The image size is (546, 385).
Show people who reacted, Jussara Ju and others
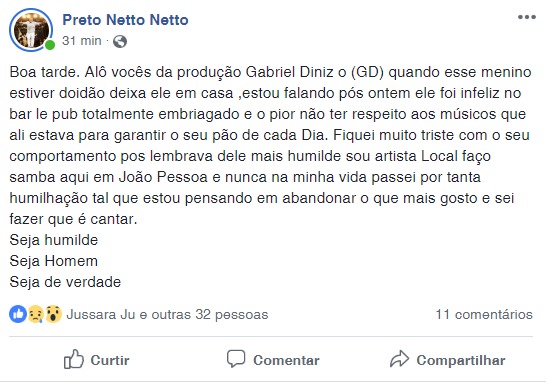click(167, 314)
